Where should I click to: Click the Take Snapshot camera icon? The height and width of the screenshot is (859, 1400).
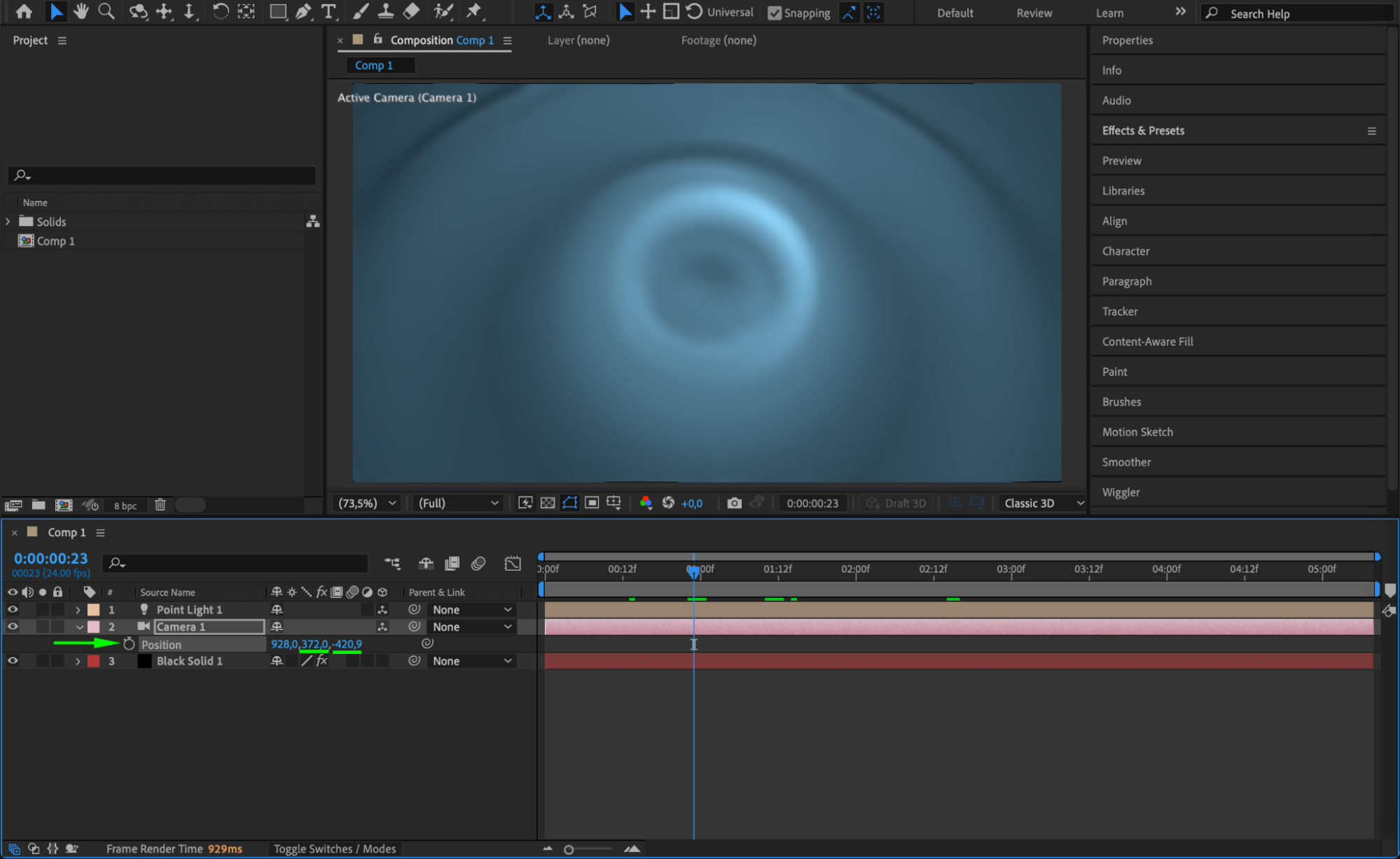click(734, 503)
